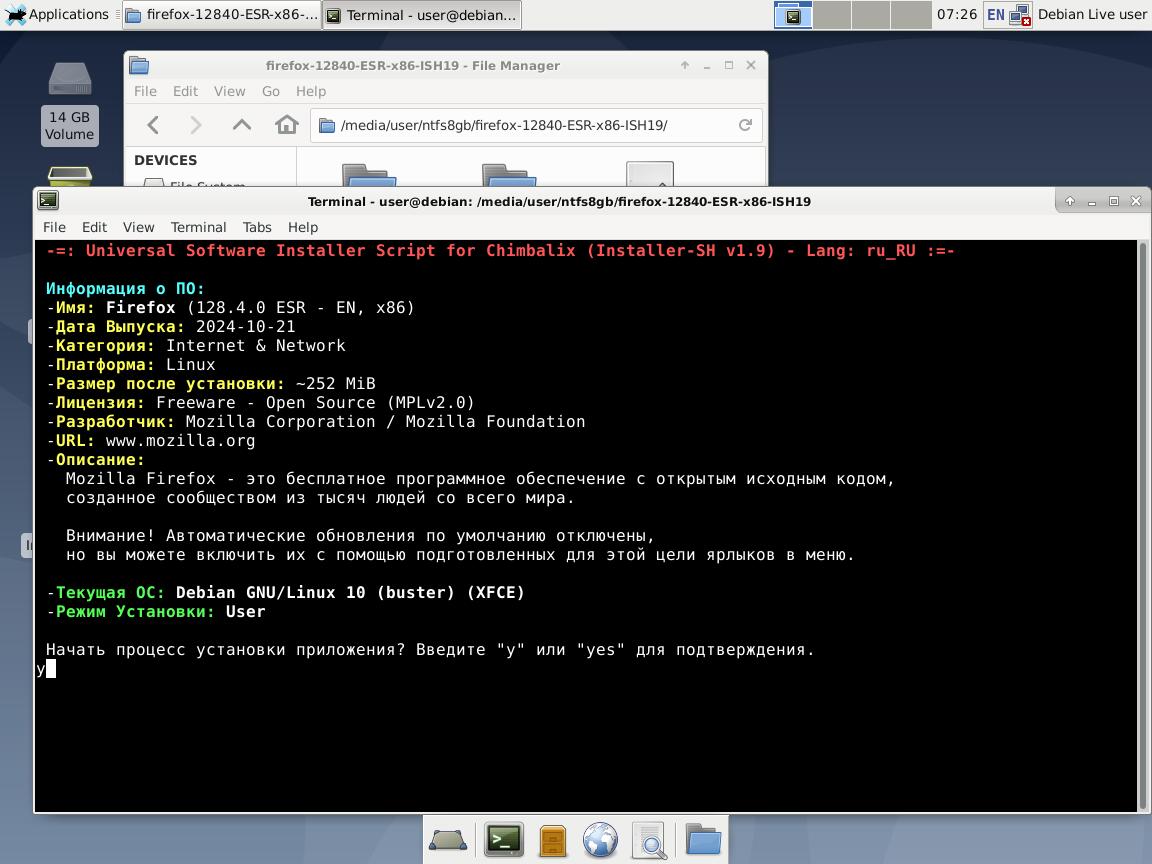Launch the Web Browser globe in dock
Viewport: 1152px width, 864px height.
[x=600, y=840]
